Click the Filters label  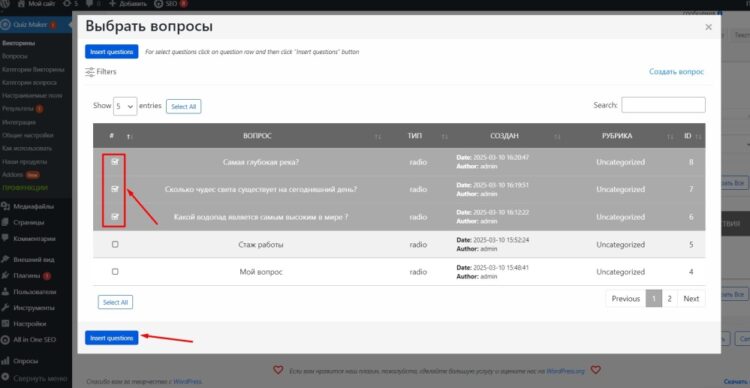coord(106,72)
